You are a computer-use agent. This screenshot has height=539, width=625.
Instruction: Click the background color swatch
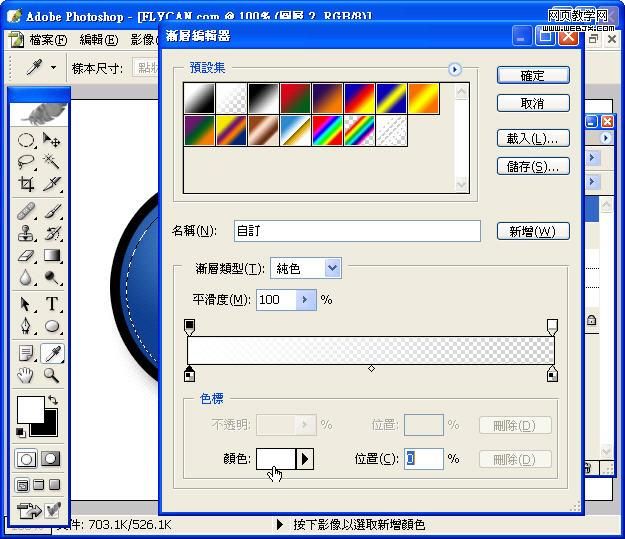50,428
